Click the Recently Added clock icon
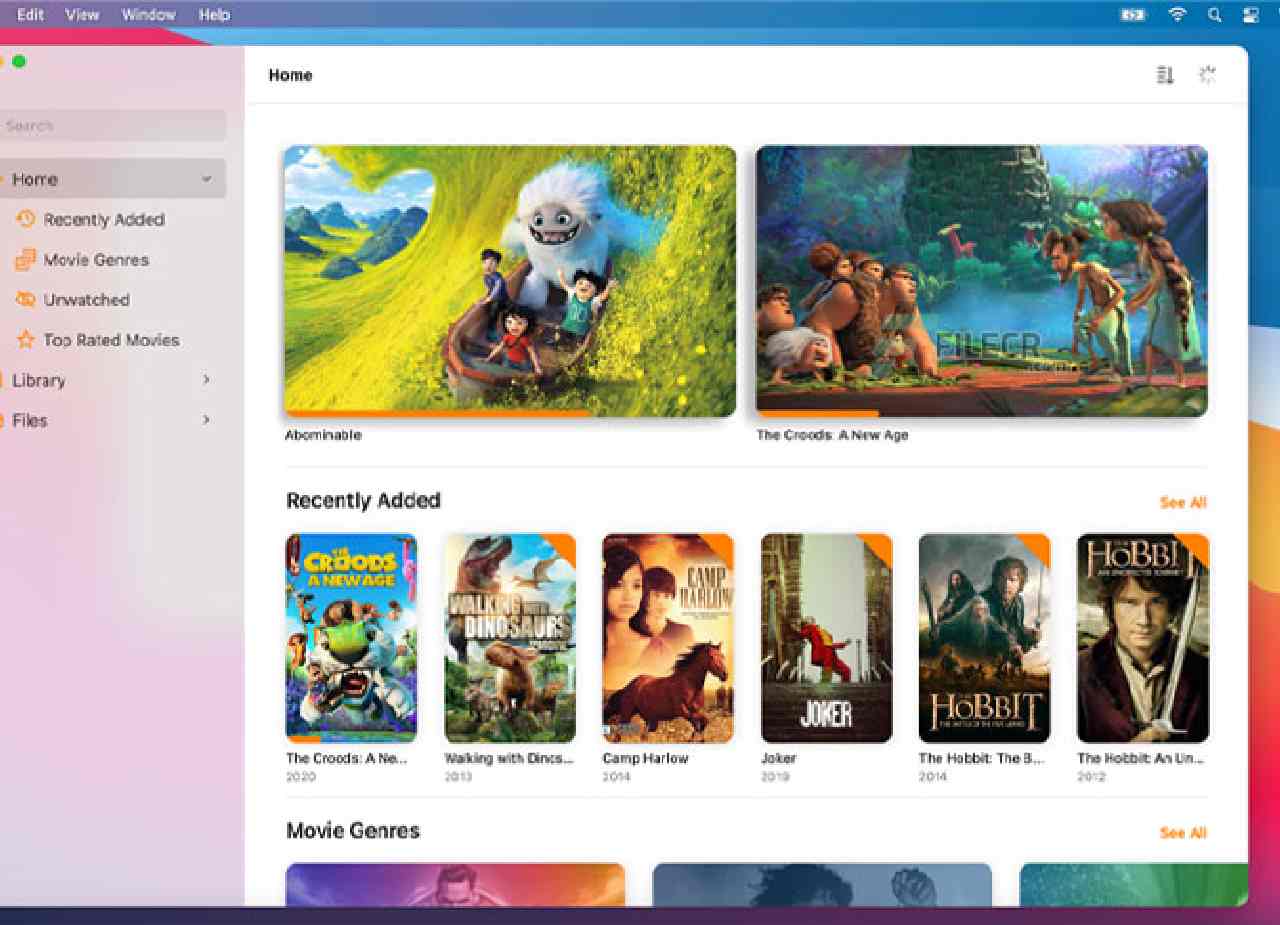This screenshot has height=925, width=1280. click(x=25, y=219)
